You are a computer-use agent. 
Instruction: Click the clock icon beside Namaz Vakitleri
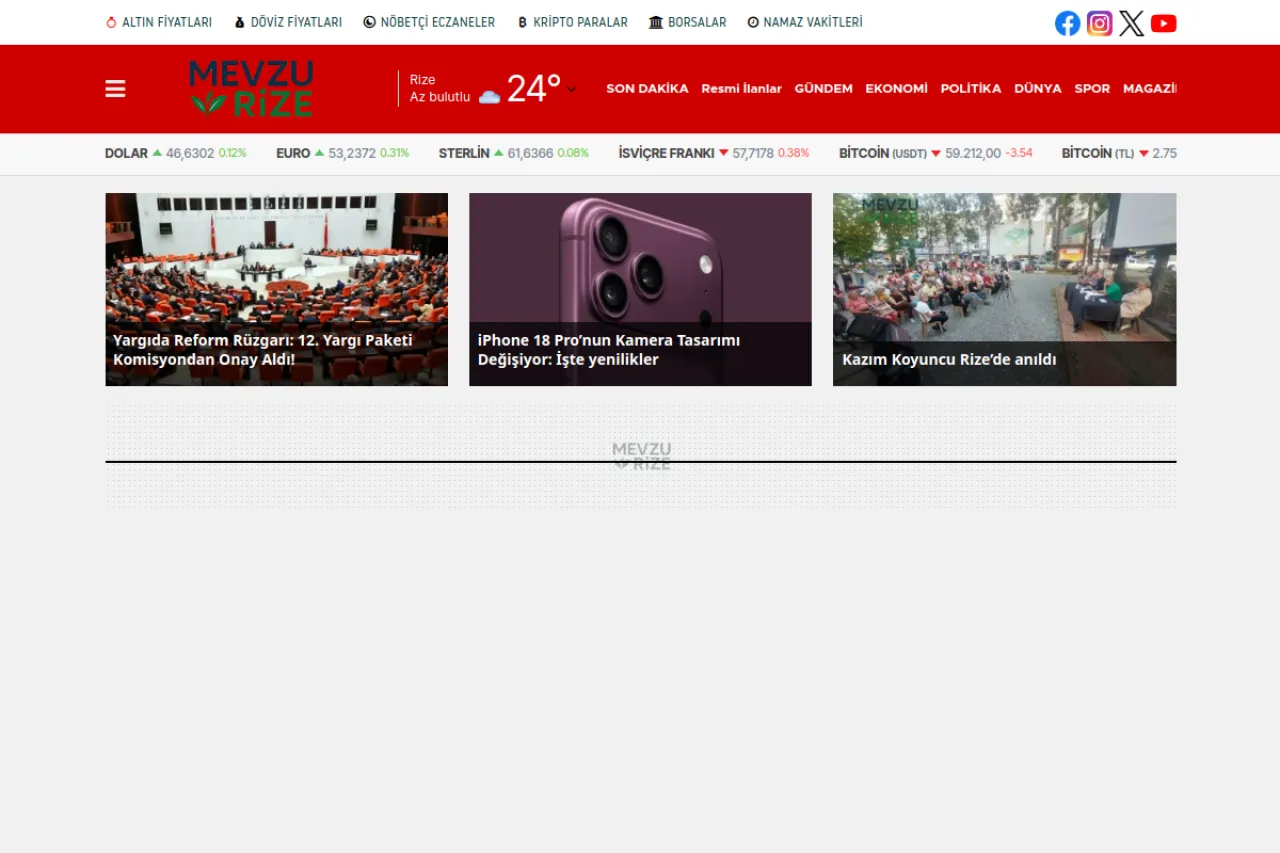coord(753,22)
